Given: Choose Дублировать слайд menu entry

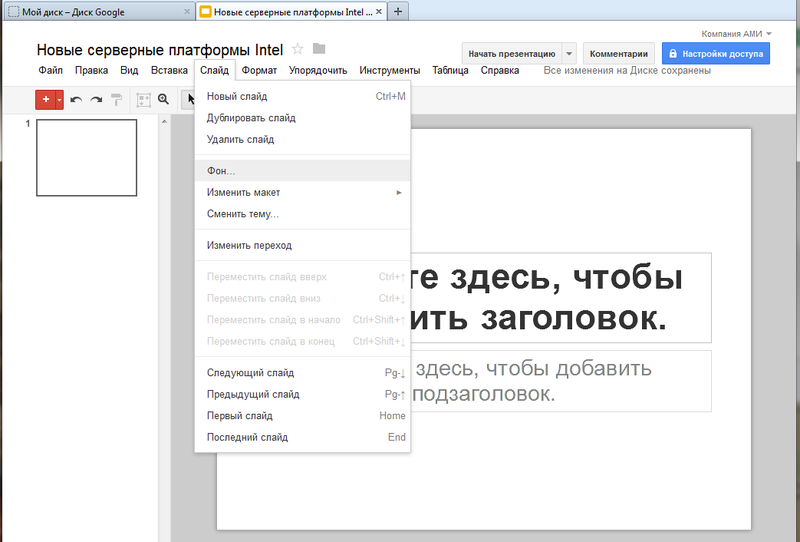Looking at the screenshot, I should click(x=303, y=118).
